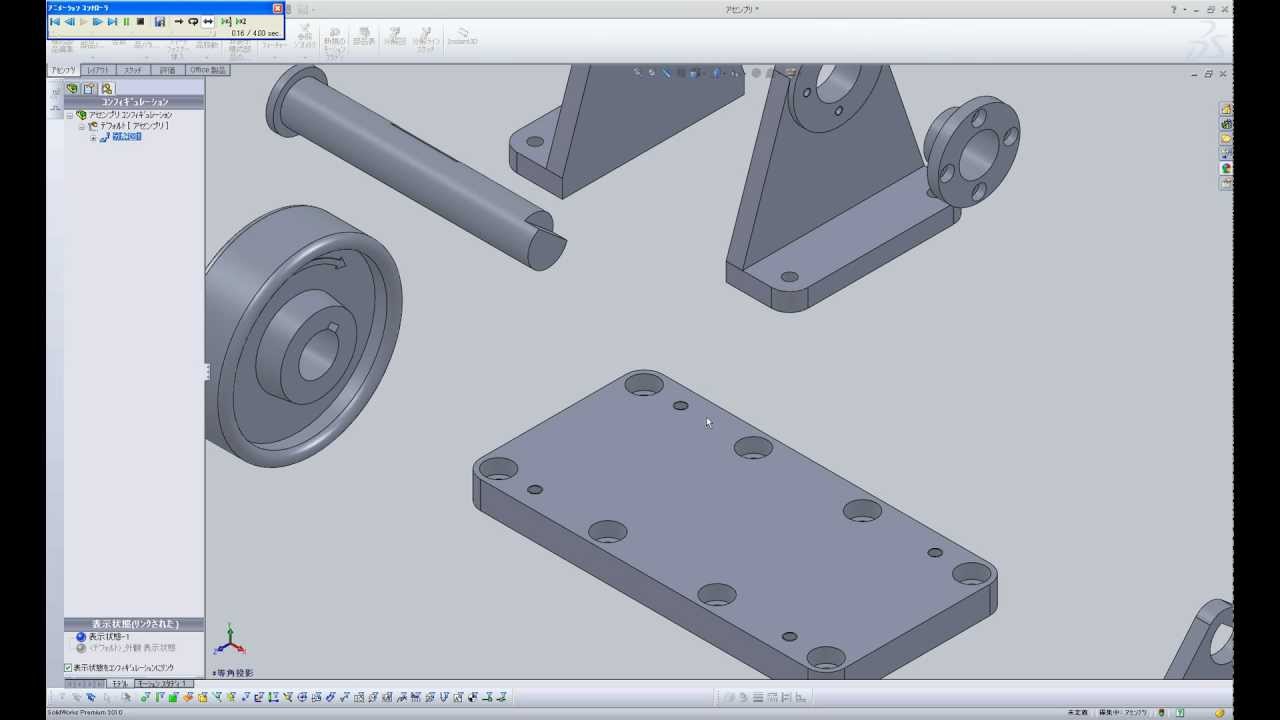Open ConfigurationManager icon tab
This screenshot has height=720, width=1280.
(x=107, y=88)
